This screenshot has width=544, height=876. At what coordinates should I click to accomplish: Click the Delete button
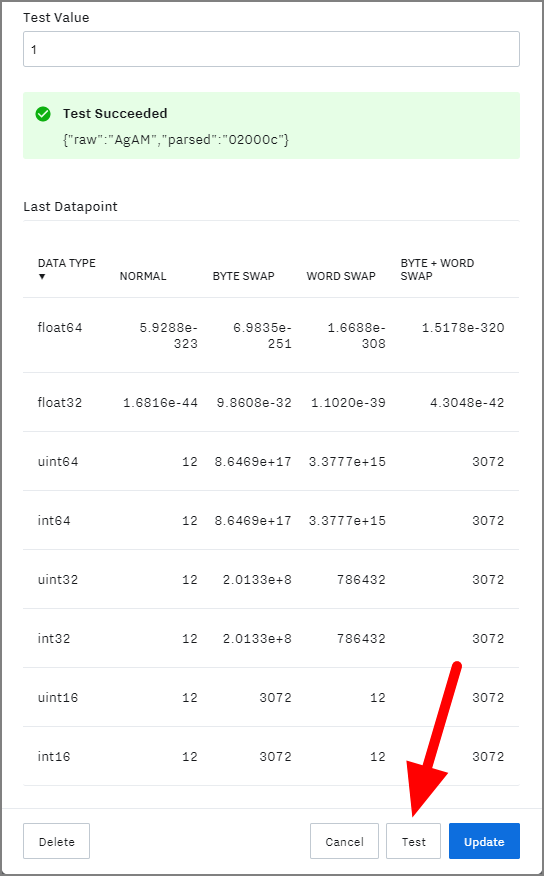tap(56, 841)
